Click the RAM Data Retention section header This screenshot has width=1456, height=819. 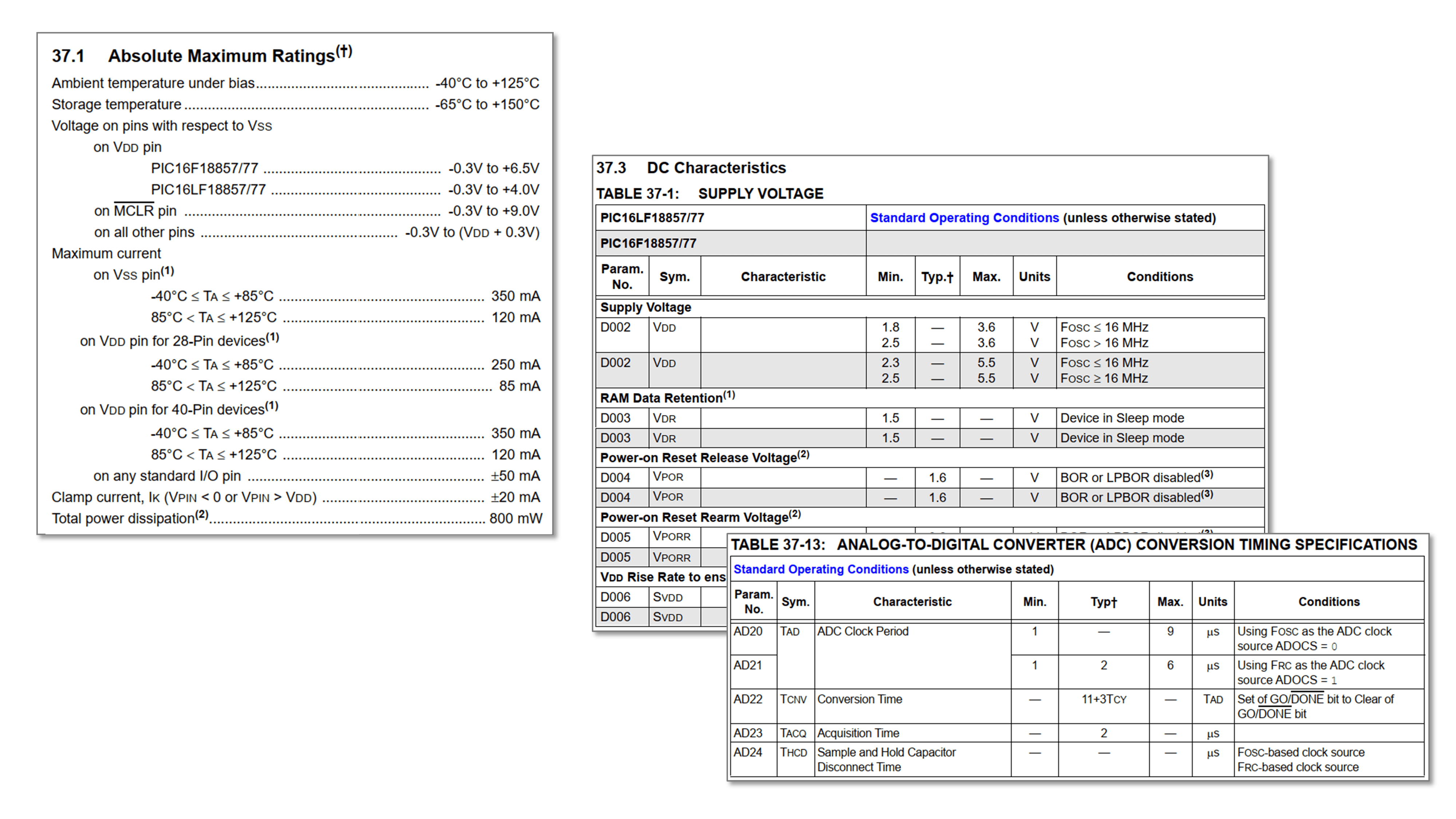click(x=668, y=398)
